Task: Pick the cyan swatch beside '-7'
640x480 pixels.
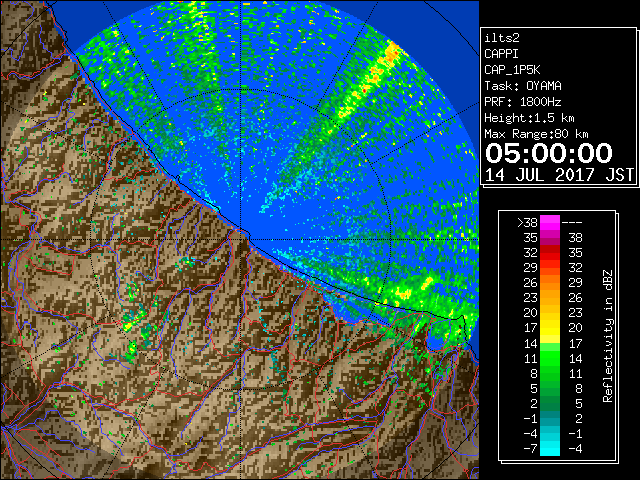Action: coord(550,448)
